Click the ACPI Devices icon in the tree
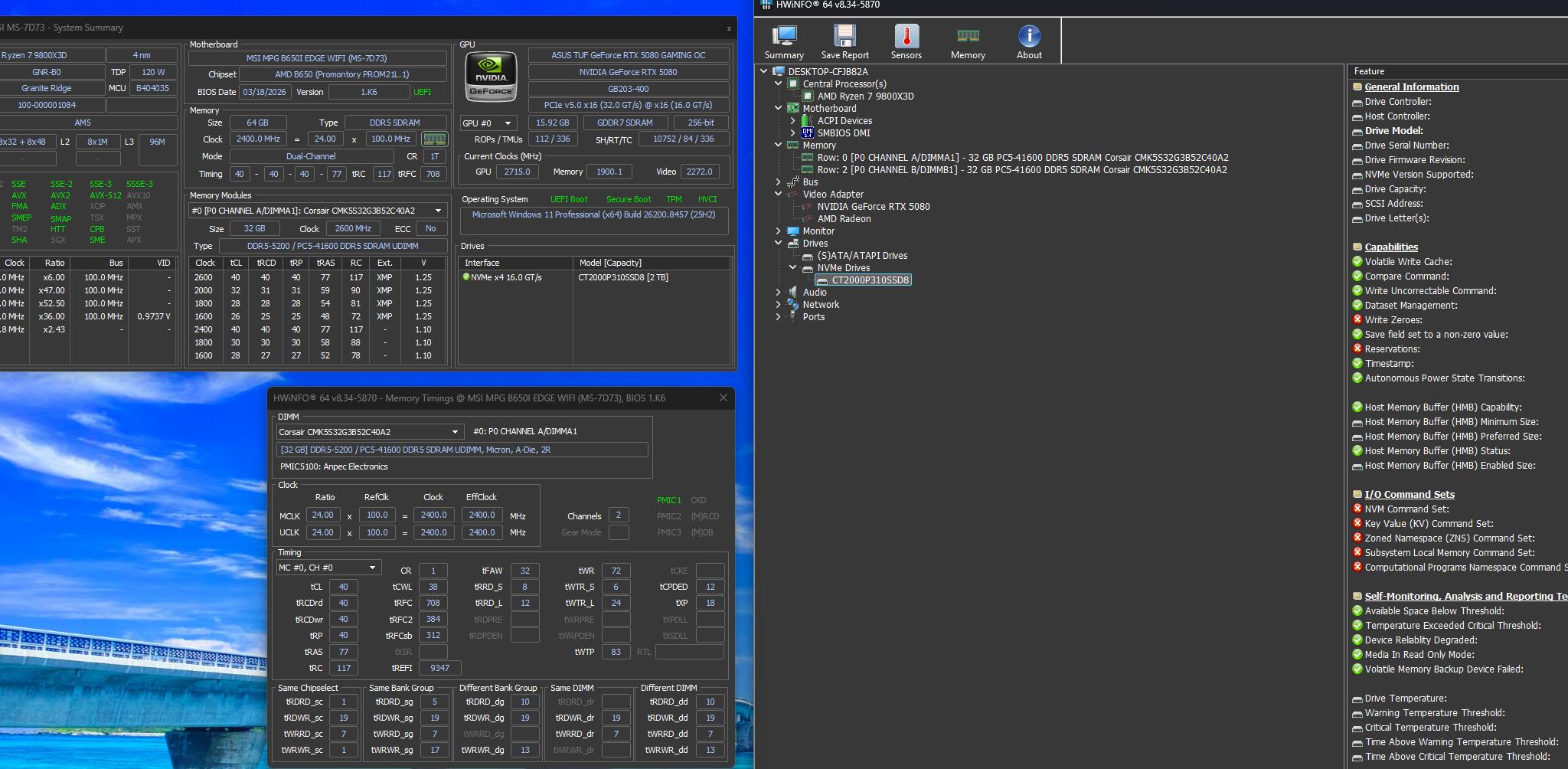Viewport: 1568px width, 769px height. coord(808,121)
